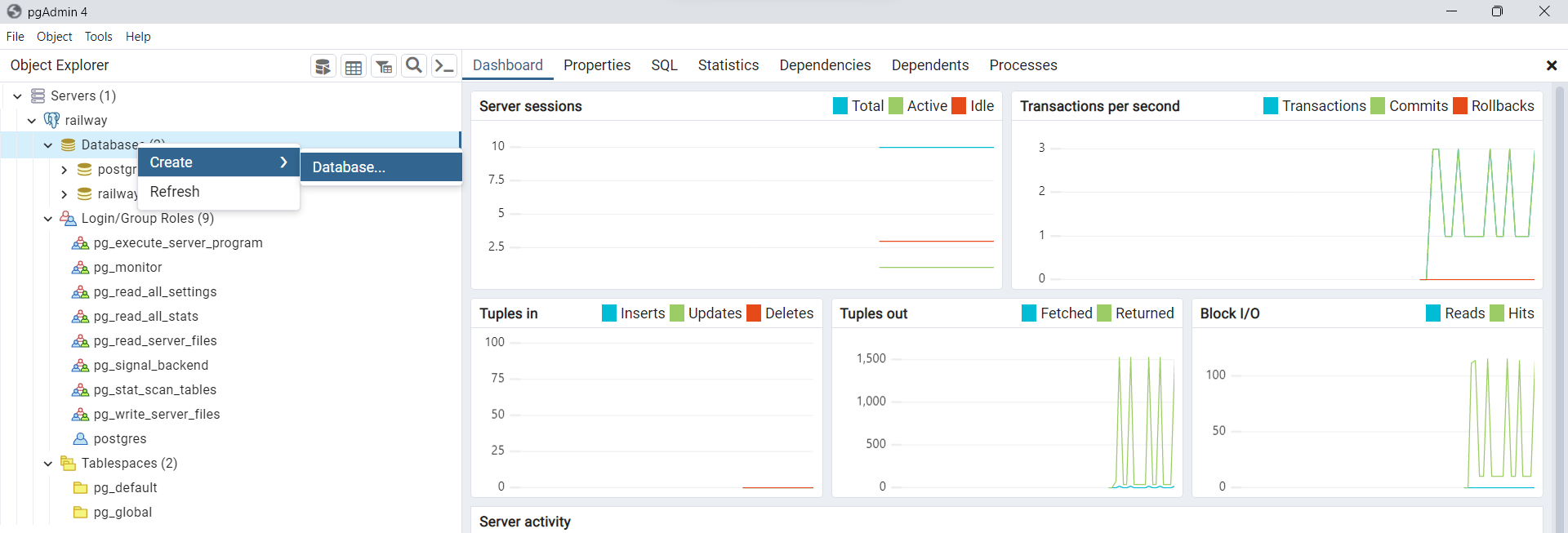Click the Active legend swatch in Server sessions
Viewport: 1568px width, 533px height.
tap(896, 106)
